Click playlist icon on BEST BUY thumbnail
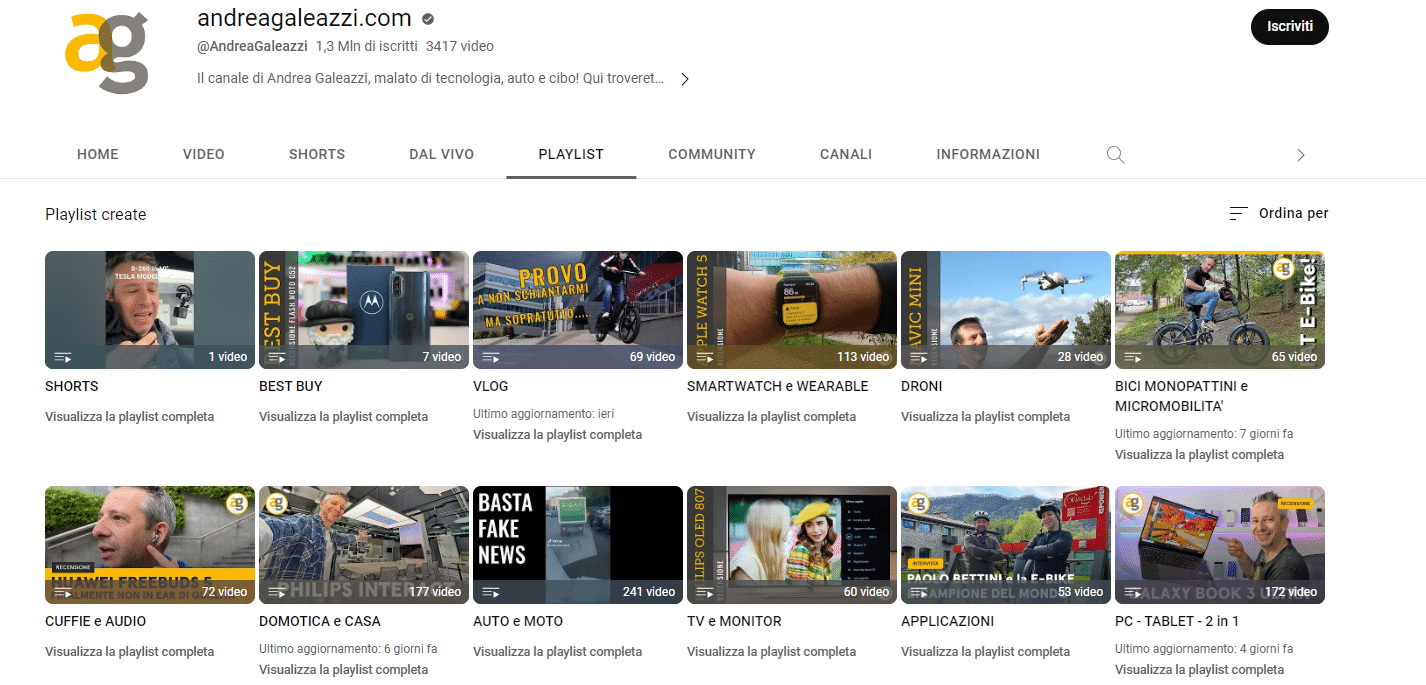The width and height of the screenshot is (1426, 685). click(x=276, y=357)
